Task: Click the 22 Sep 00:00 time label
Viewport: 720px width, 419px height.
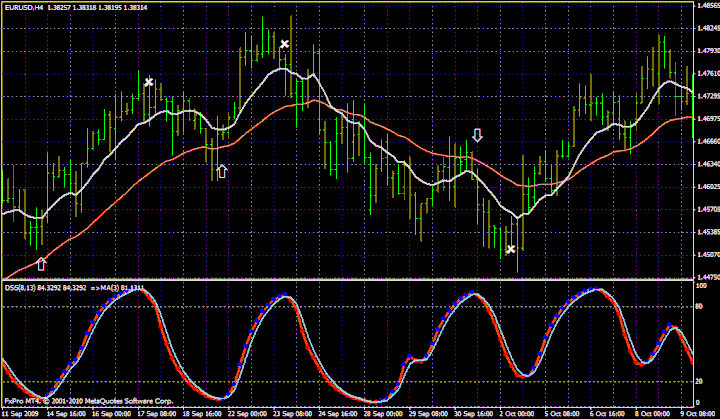Action: (248, 413)
